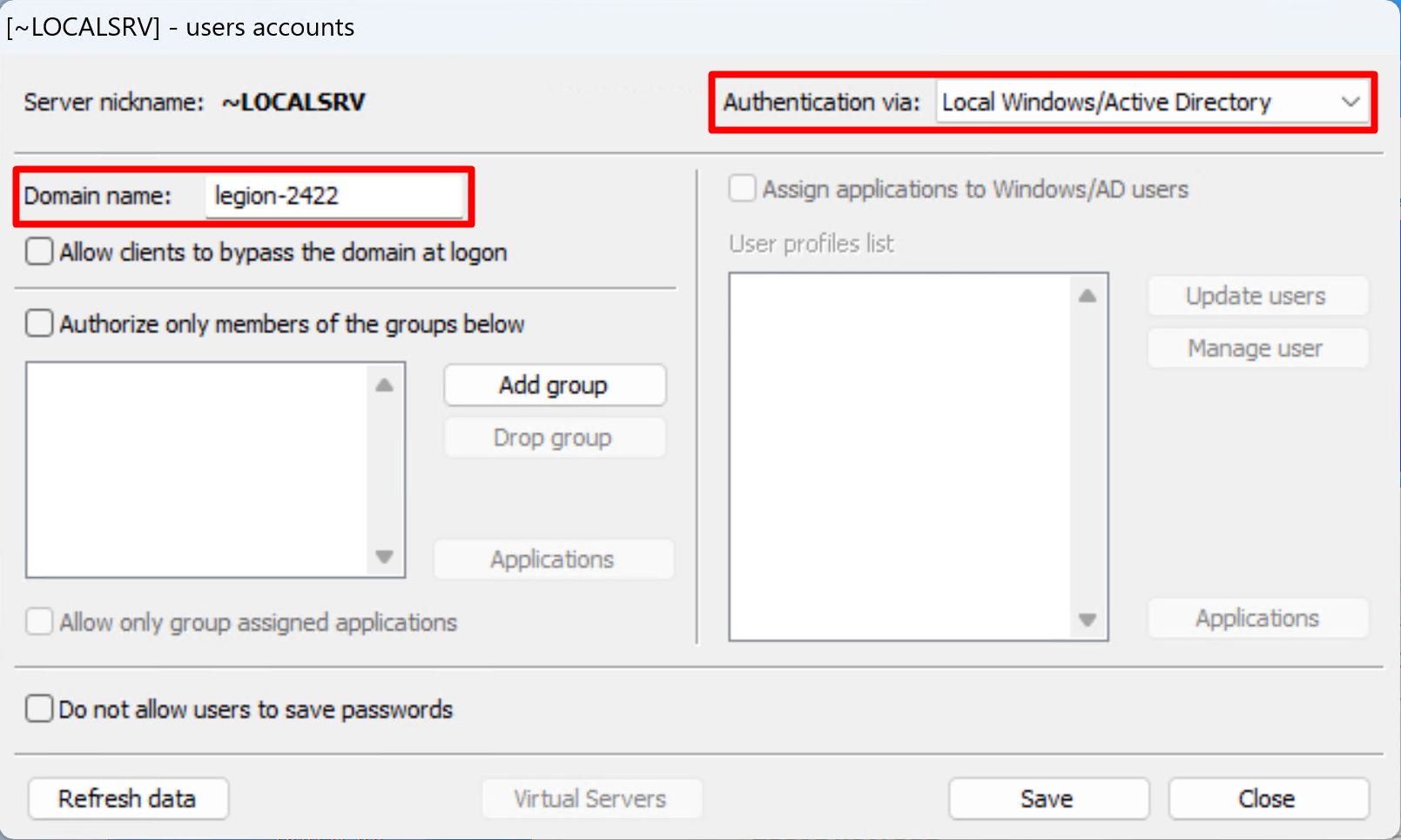This screenshot has width=1401, height=840.
Task: Save the user account settings
Action: pos(1047,799)
